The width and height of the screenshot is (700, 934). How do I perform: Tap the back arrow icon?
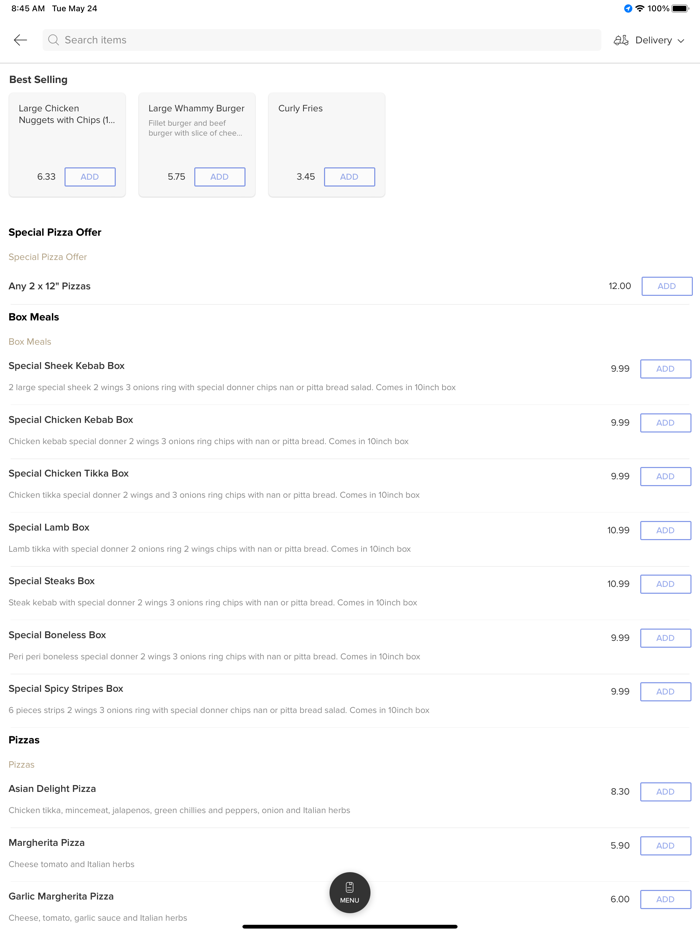[20, 40]
